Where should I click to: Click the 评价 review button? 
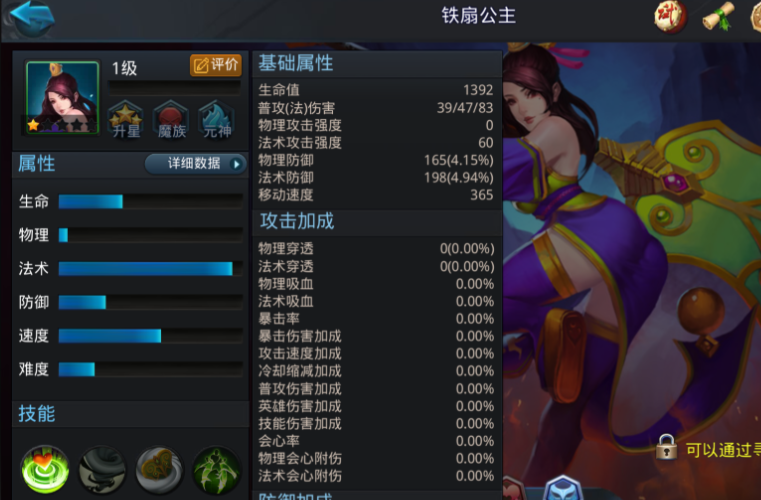coord(216,65)
